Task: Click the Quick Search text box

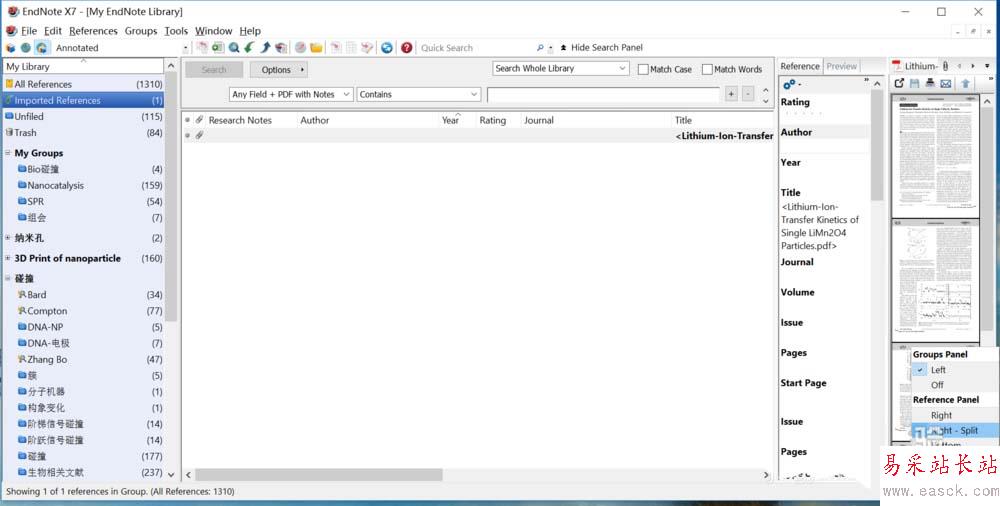Action: pos(476,48)
